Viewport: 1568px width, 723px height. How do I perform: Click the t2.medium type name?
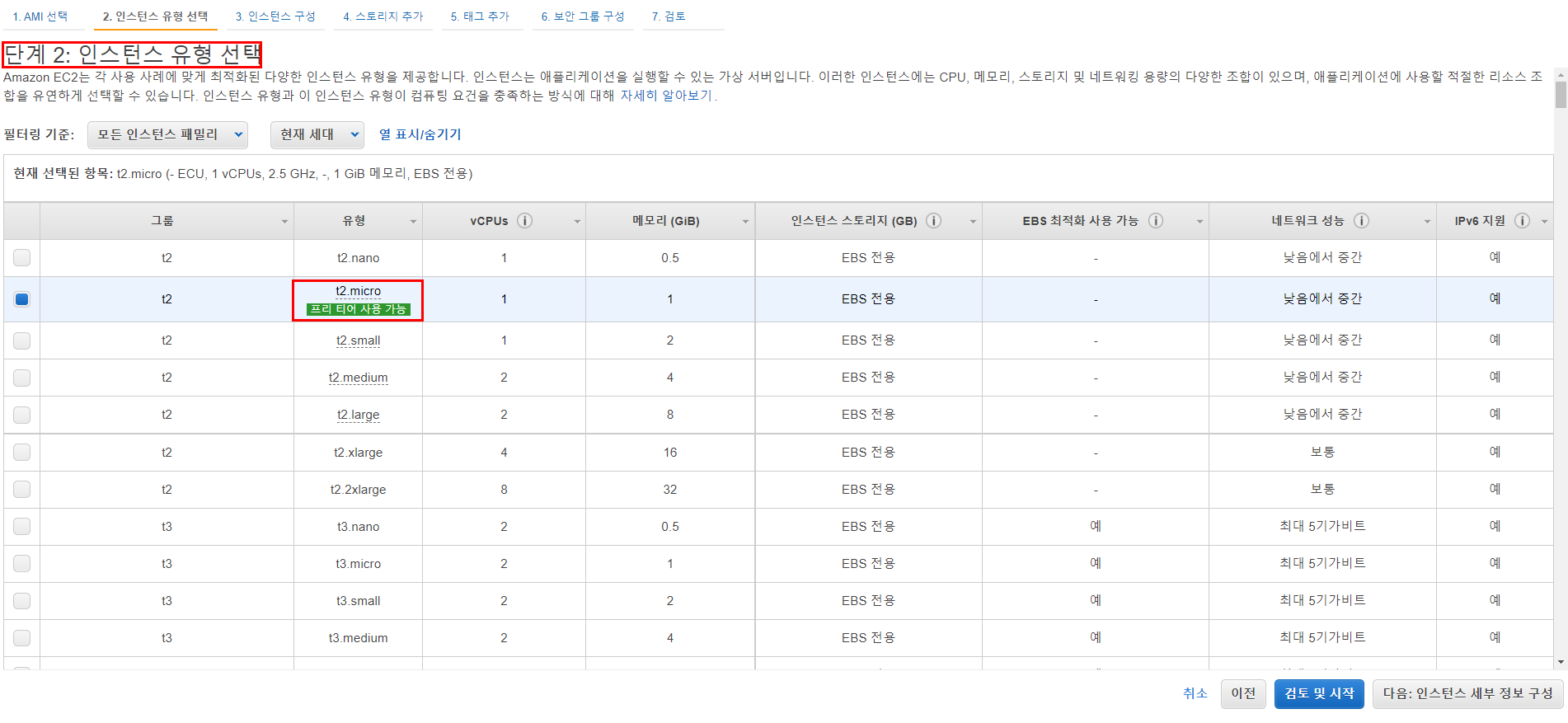(x=358, y=378)
